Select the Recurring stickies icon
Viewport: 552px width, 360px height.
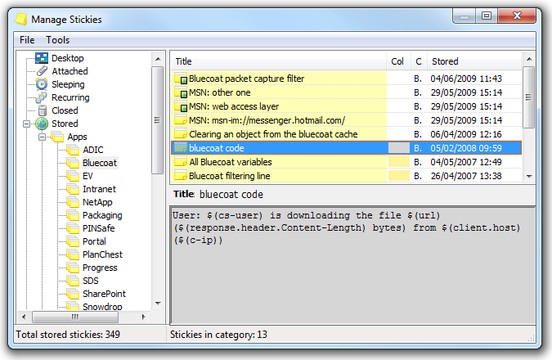[x=41, y=97]
